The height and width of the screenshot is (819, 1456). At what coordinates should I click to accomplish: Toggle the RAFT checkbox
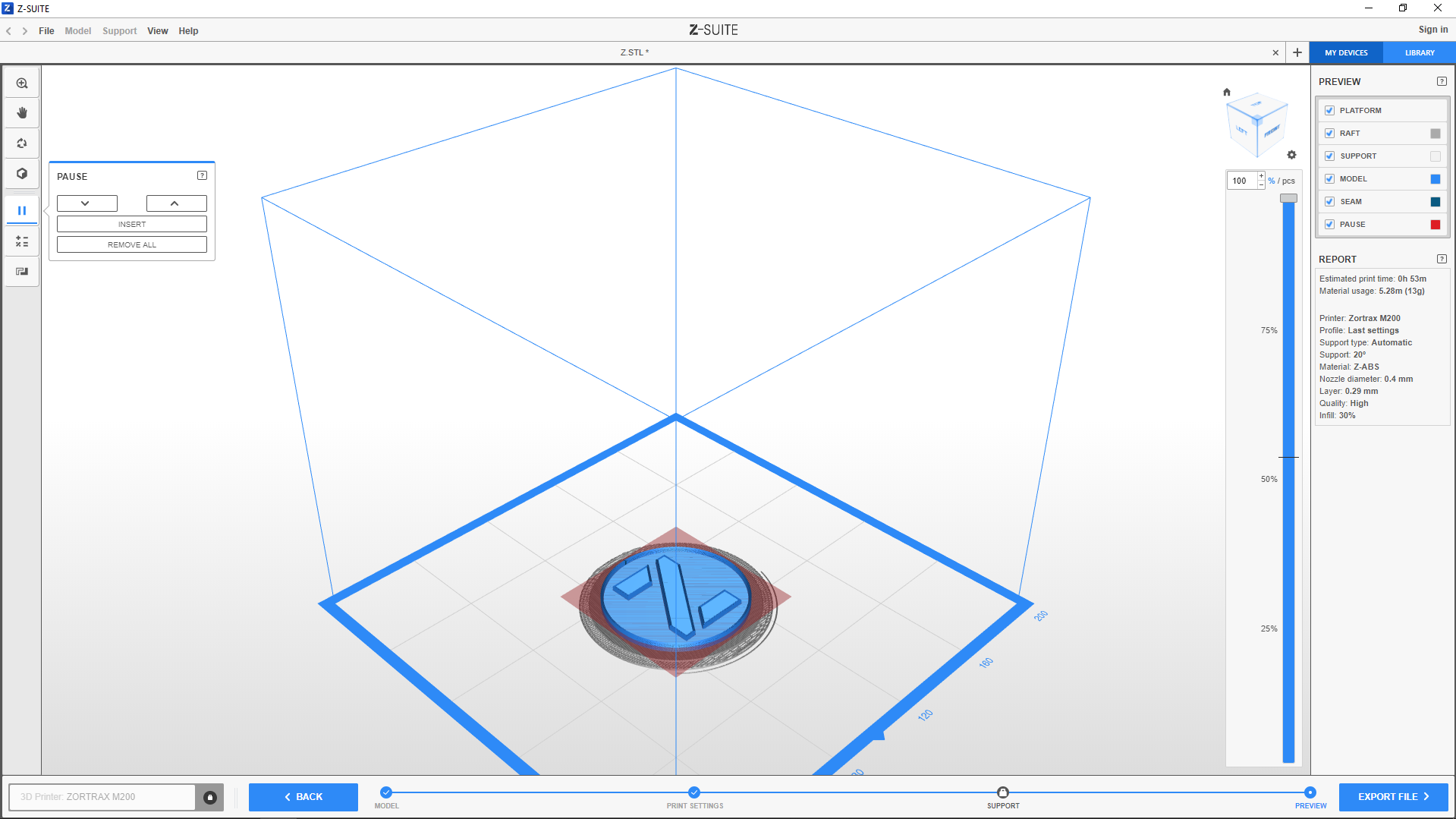(1329, 134)
